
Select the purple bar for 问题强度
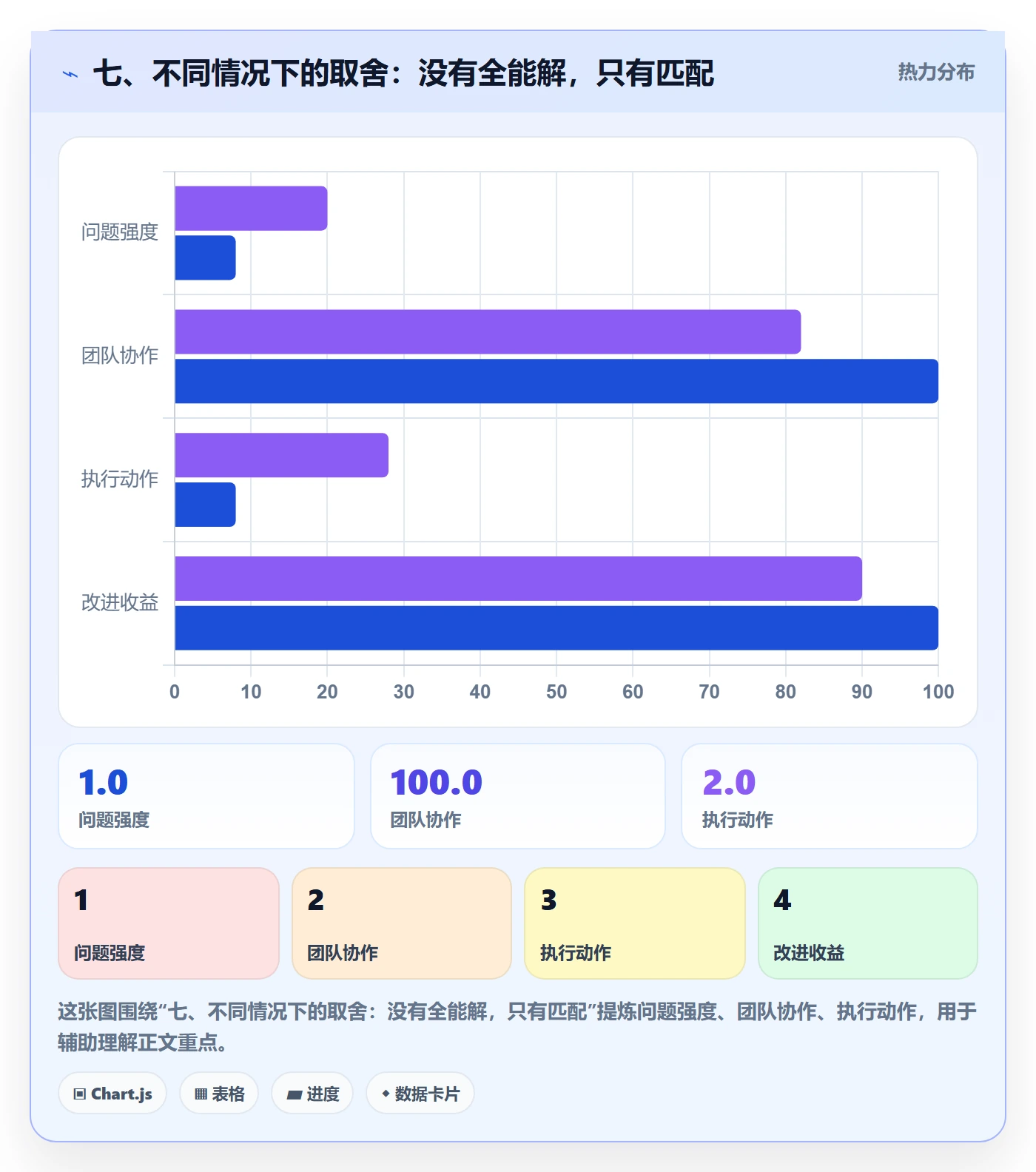251,209
